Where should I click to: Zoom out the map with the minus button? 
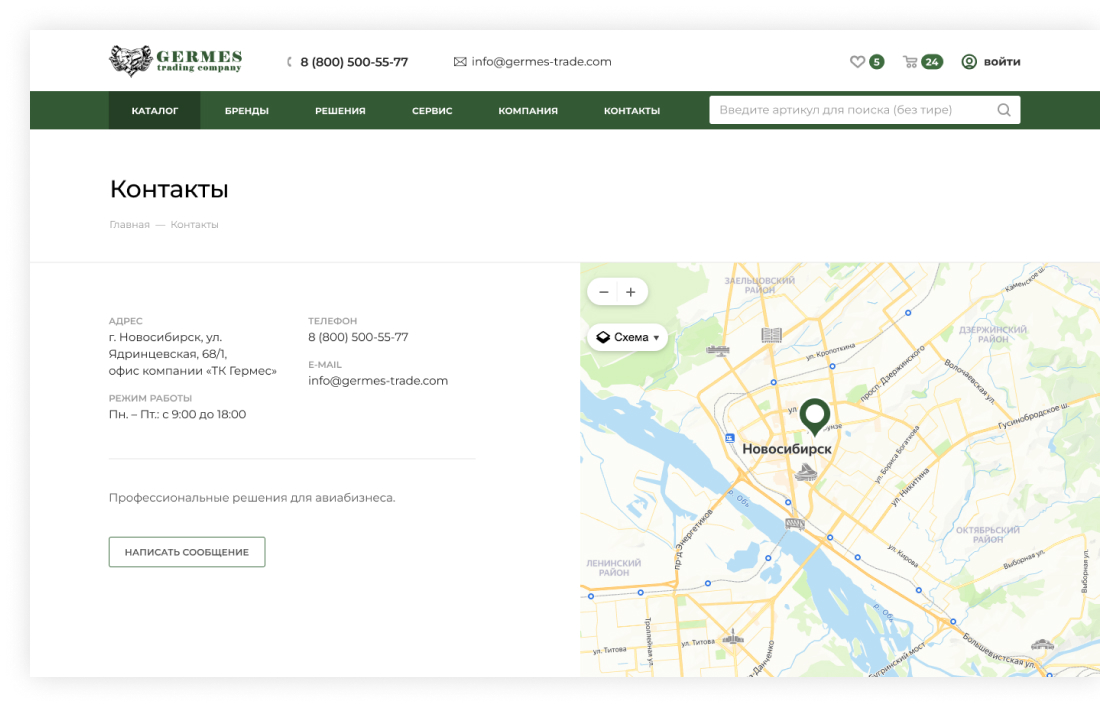(x=603, y=292)
